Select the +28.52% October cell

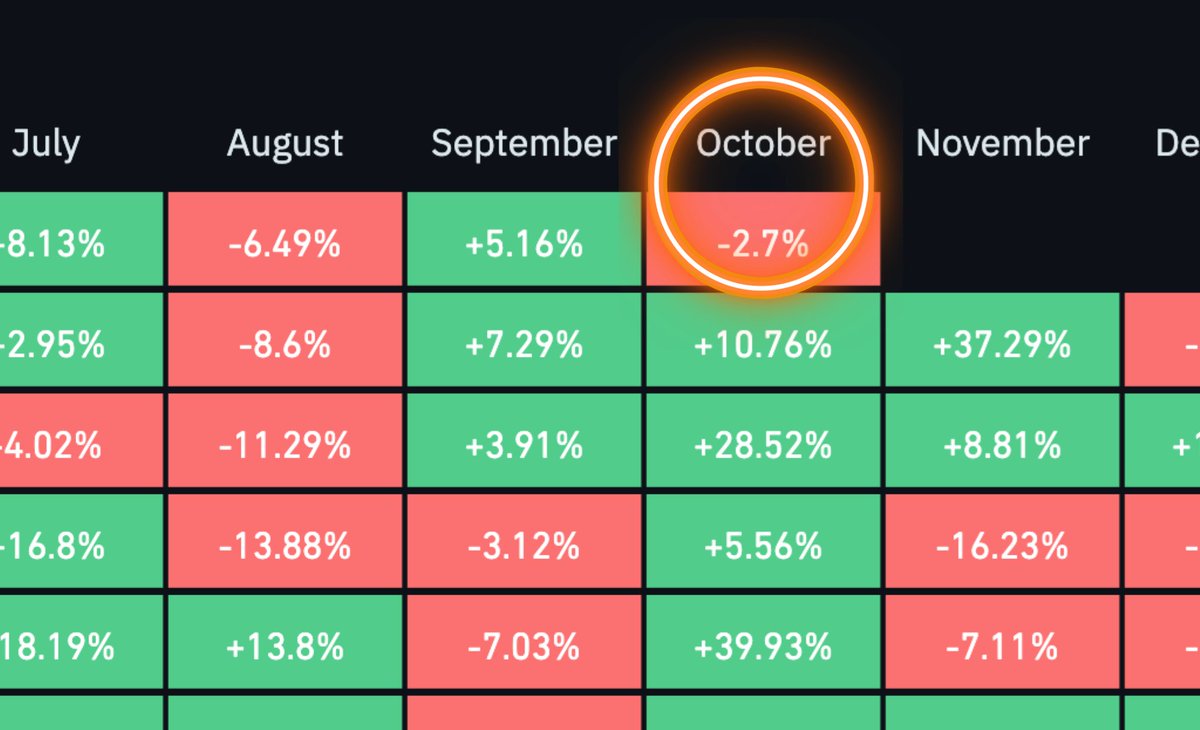coord(764,444)
